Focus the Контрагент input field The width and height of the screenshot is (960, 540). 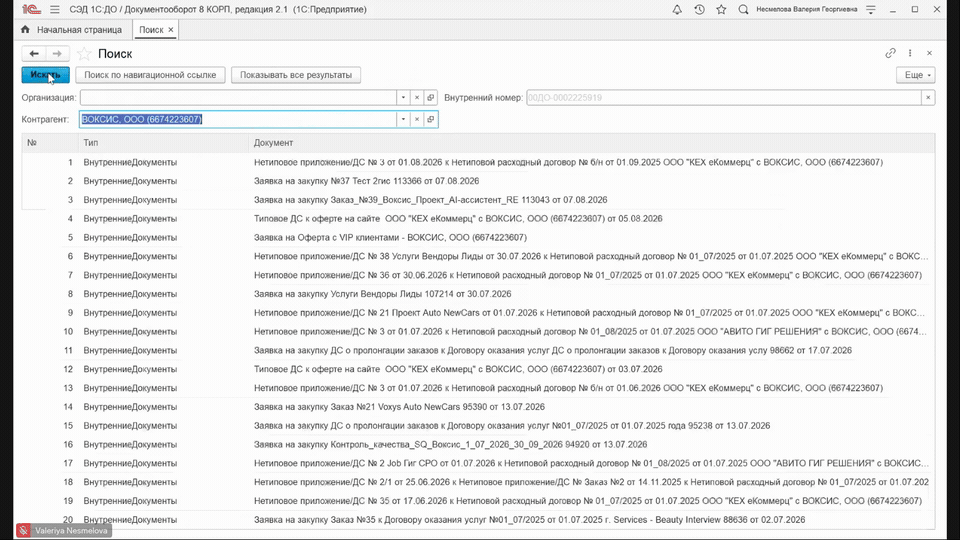click(x=239, y=119)
